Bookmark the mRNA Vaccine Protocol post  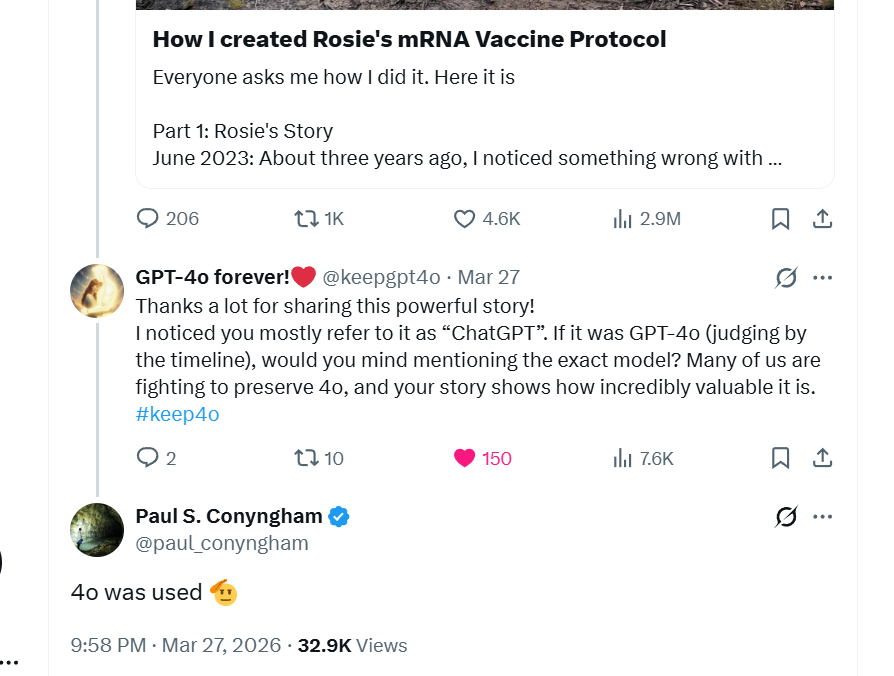point(781,218)
